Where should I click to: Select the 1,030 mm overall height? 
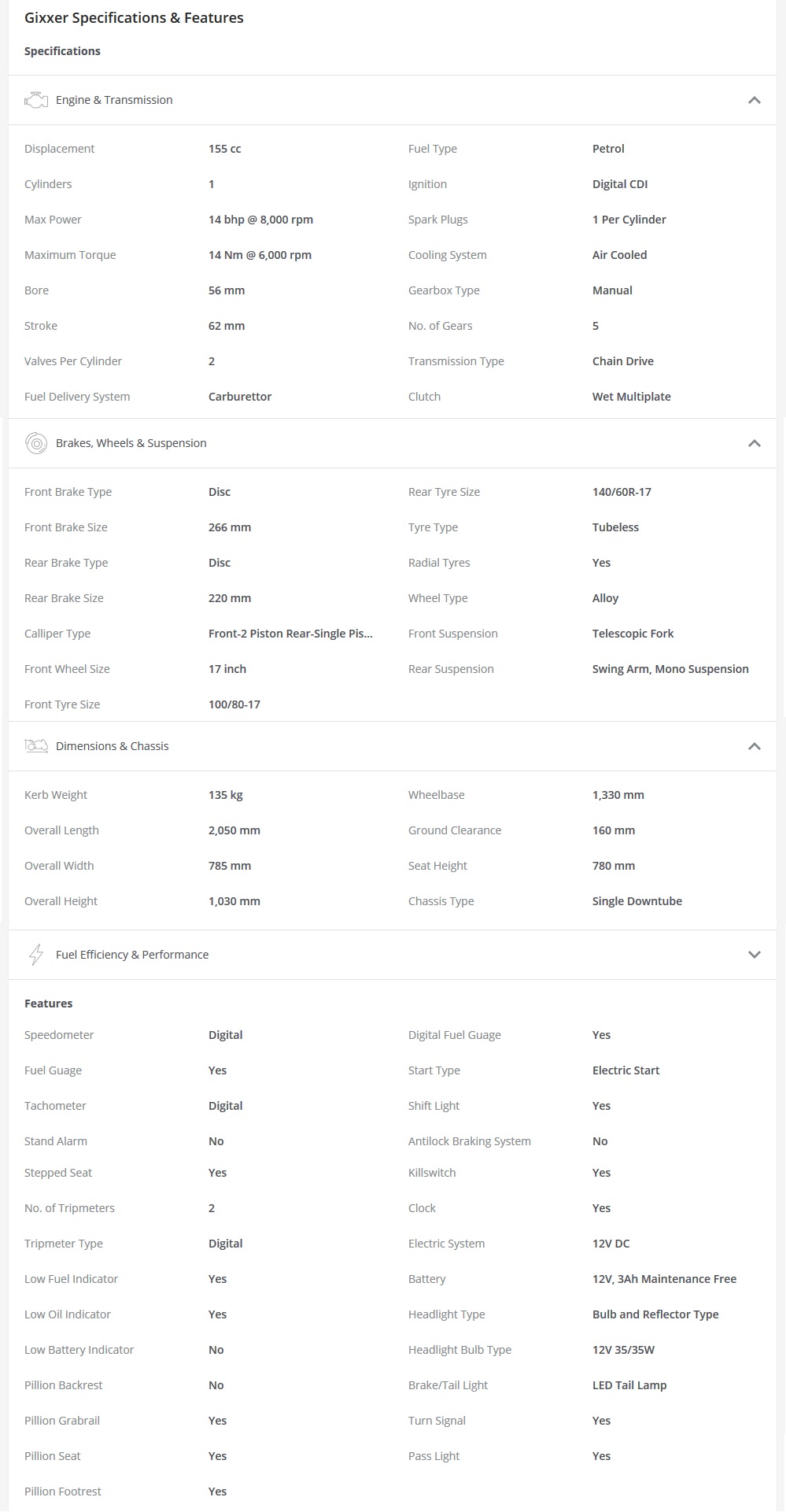tap(234, 901)
